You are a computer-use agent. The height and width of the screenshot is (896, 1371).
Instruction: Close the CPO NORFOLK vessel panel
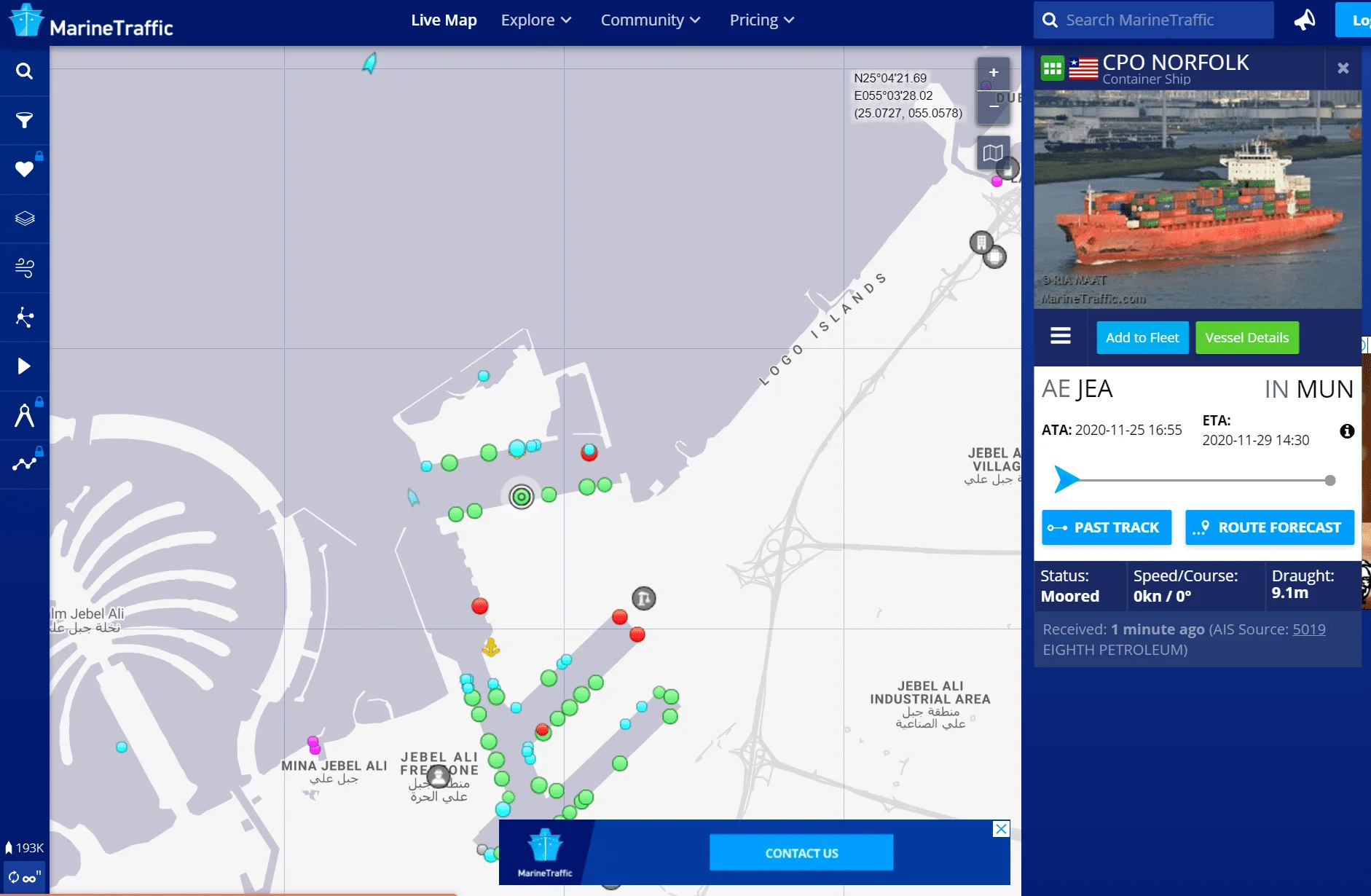click(x=1343, y=68)
